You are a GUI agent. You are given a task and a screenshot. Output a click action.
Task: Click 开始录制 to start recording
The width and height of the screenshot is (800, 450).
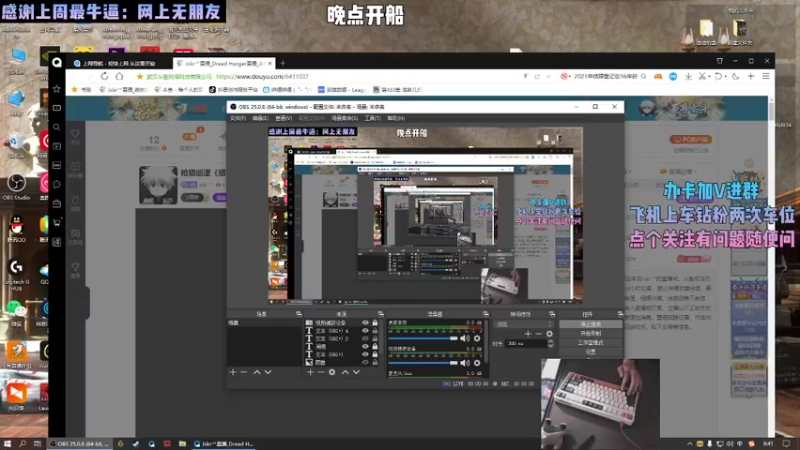click(x=591, y=334)
